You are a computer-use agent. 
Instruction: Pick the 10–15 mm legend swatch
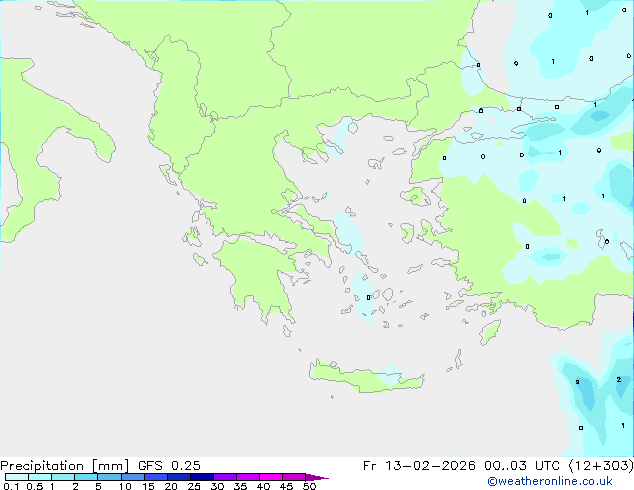point(133,477)
